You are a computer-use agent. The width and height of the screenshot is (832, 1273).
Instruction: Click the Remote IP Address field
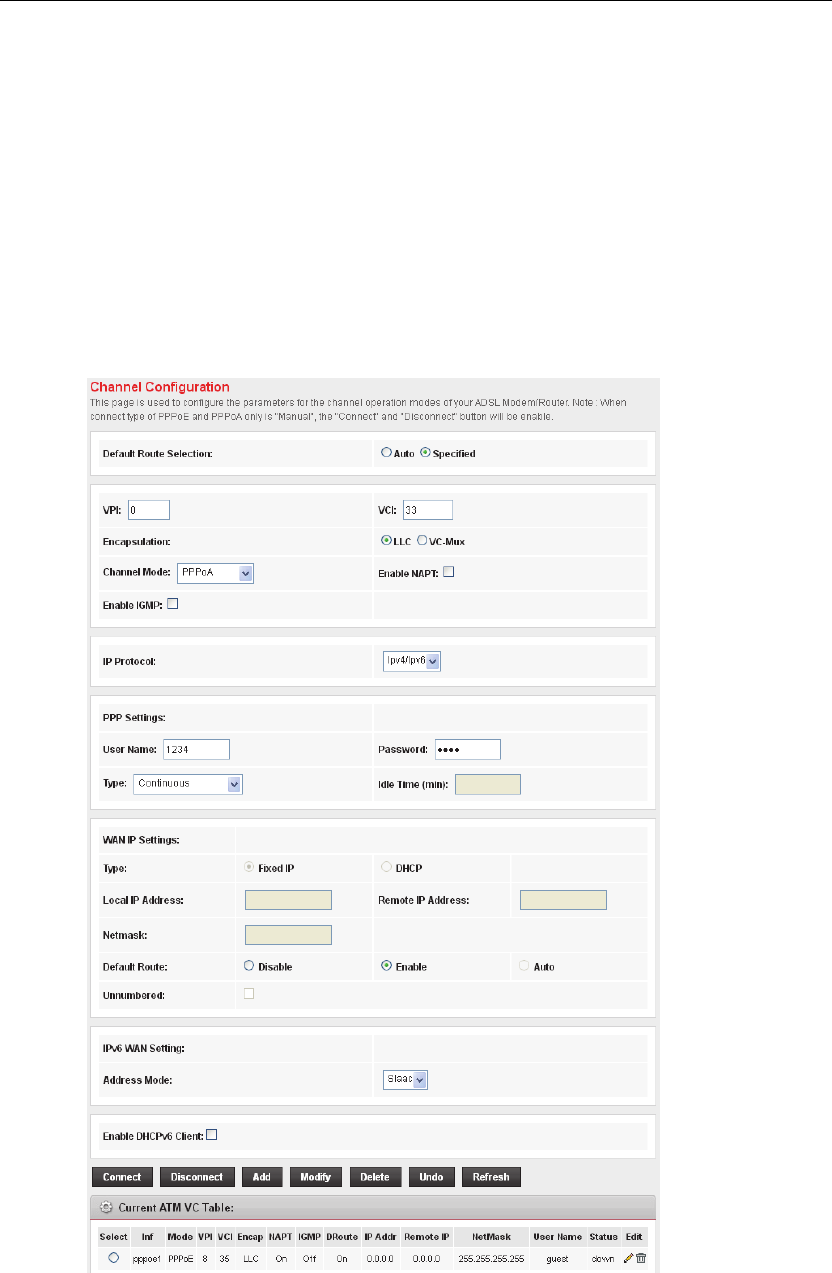coord(564,900)
